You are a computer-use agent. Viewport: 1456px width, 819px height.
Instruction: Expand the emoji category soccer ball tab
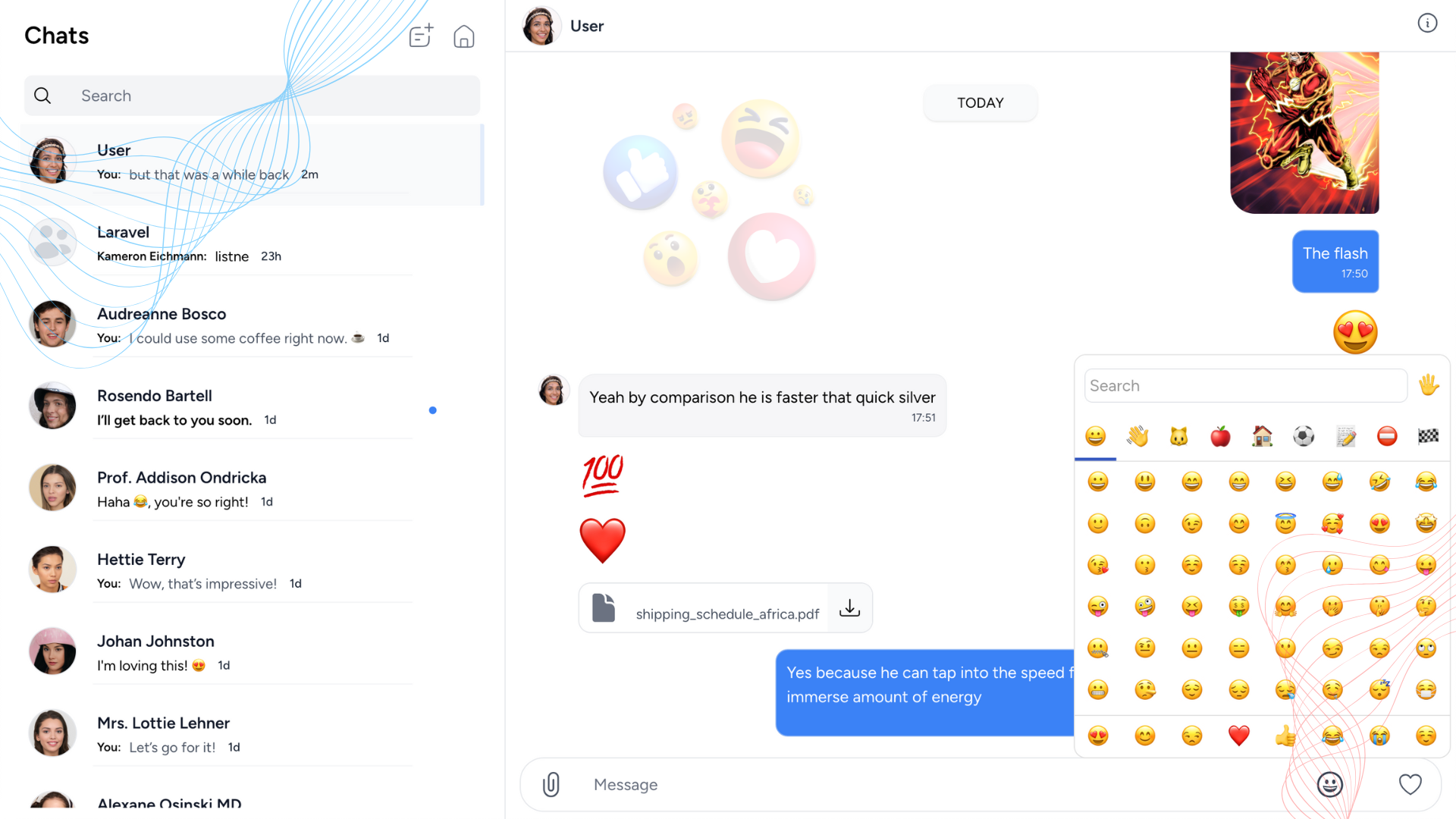(x=1303, y=436)
